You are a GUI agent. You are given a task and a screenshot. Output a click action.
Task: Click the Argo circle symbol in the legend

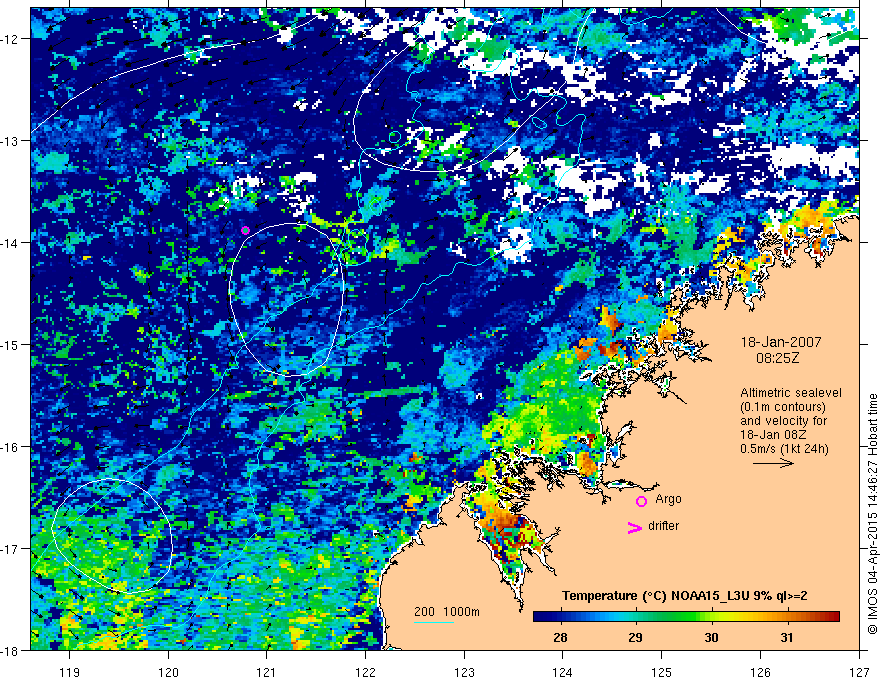pos(641,501)
